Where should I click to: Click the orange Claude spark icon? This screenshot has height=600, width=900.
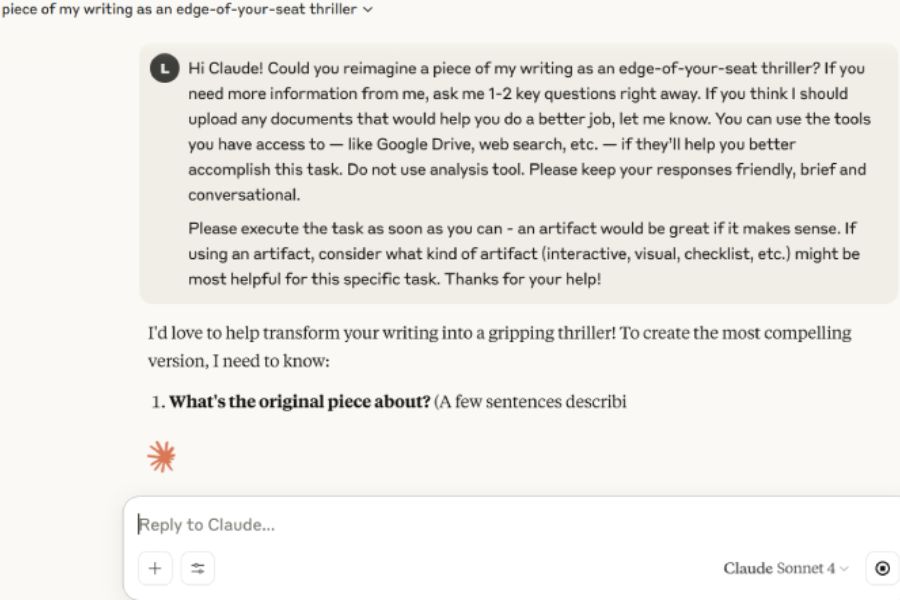coord(161,457)
